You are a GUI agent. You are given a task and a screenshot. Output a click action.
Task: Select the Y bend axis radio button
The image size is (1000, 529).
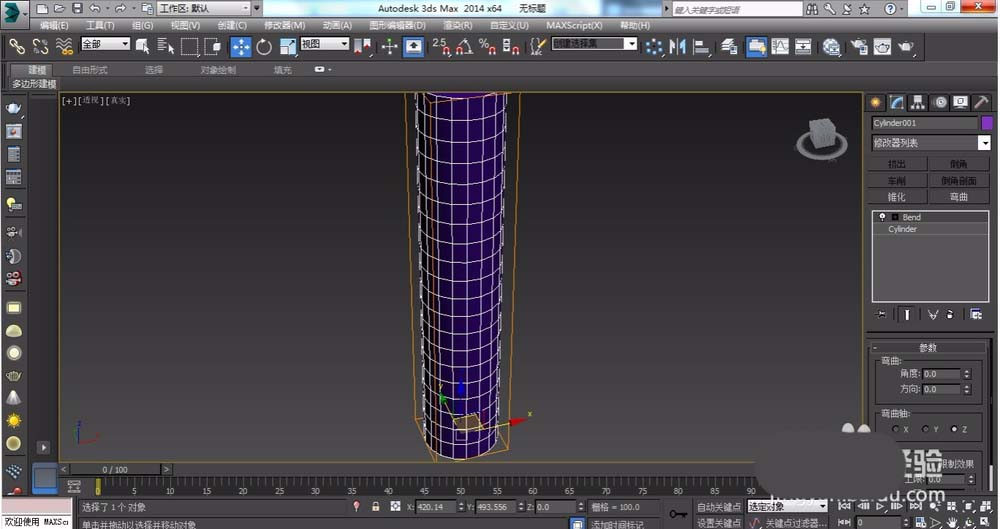(x=923, y=429)
